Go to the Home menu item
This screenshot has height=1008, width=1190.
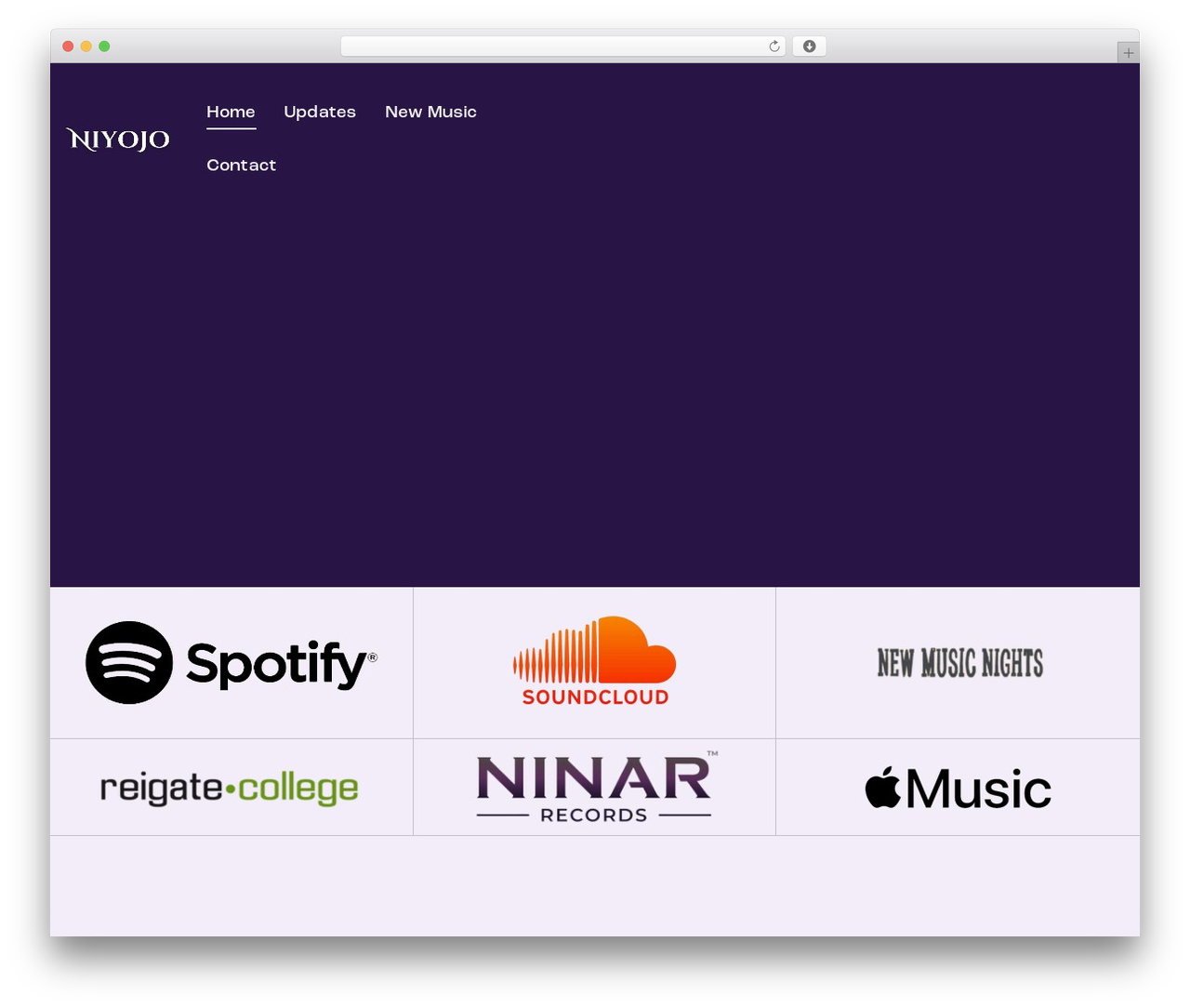[x=231, y=112]
